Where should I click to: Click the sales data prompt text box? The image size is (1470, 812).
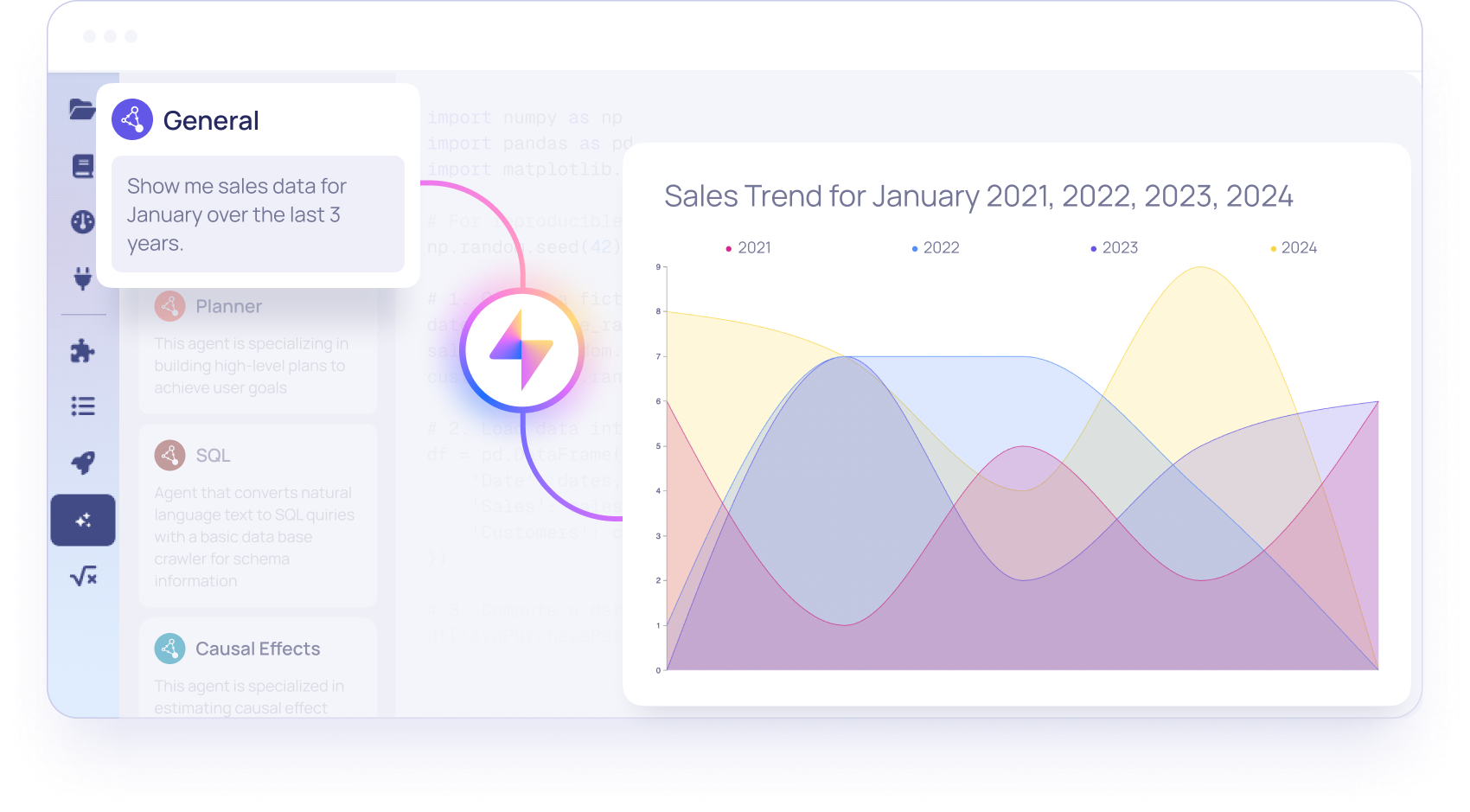(x=258, y=214)
